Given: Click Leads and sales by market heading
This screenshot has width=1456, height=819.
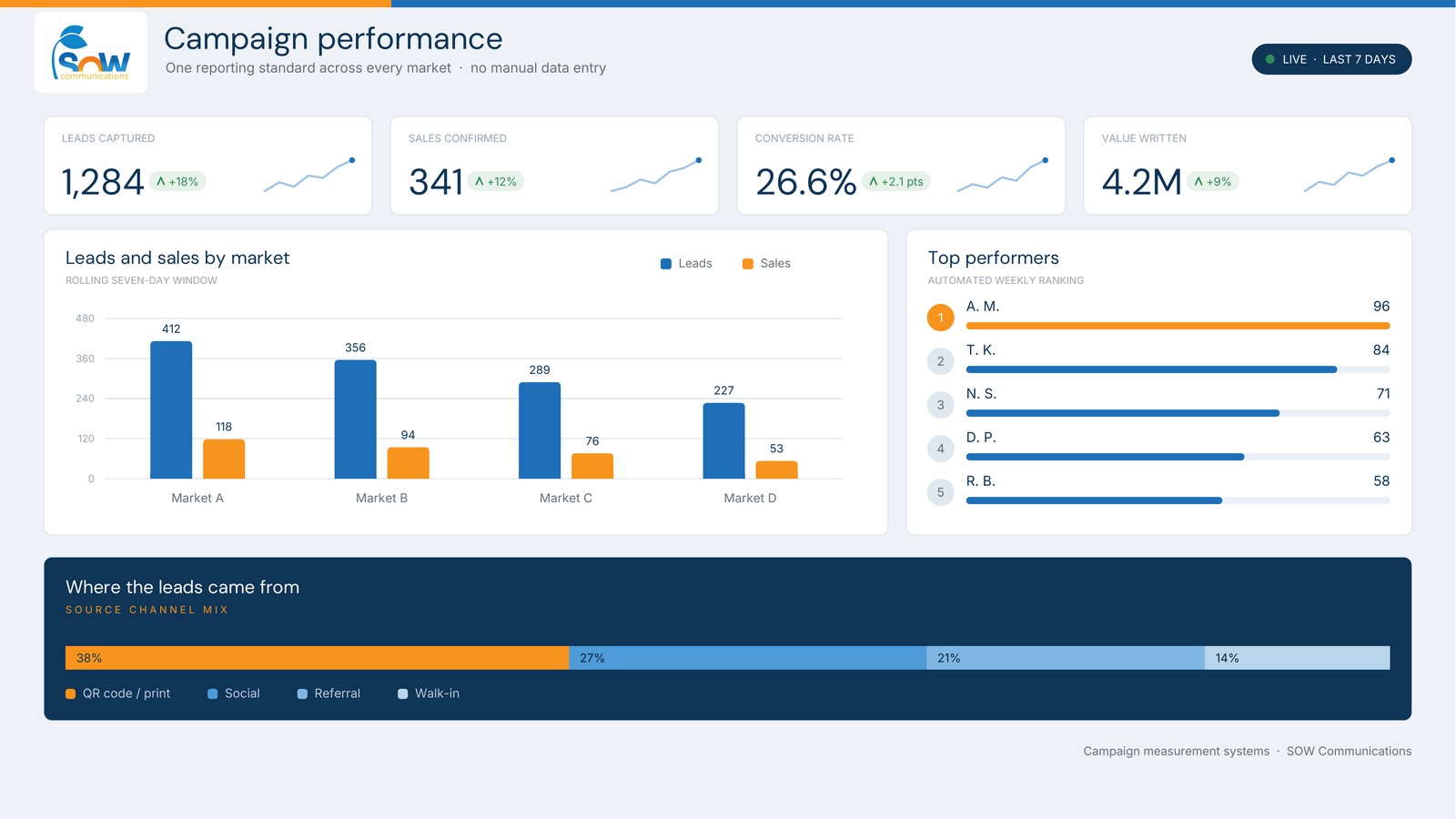Looking at the screenshot, I should [x=177, y=258].
